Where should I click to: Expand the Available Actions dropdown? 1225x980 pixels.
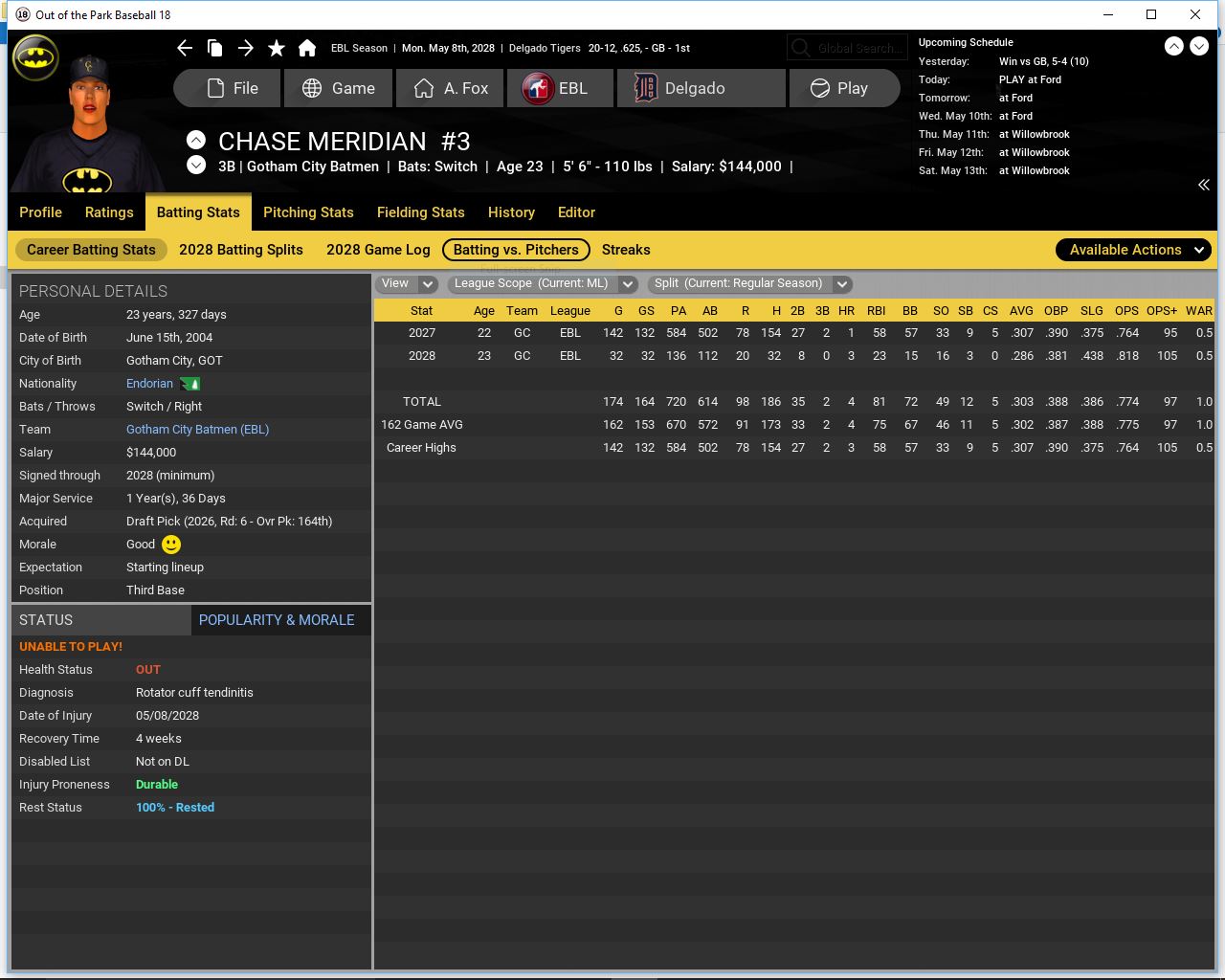pos(1134,250)
